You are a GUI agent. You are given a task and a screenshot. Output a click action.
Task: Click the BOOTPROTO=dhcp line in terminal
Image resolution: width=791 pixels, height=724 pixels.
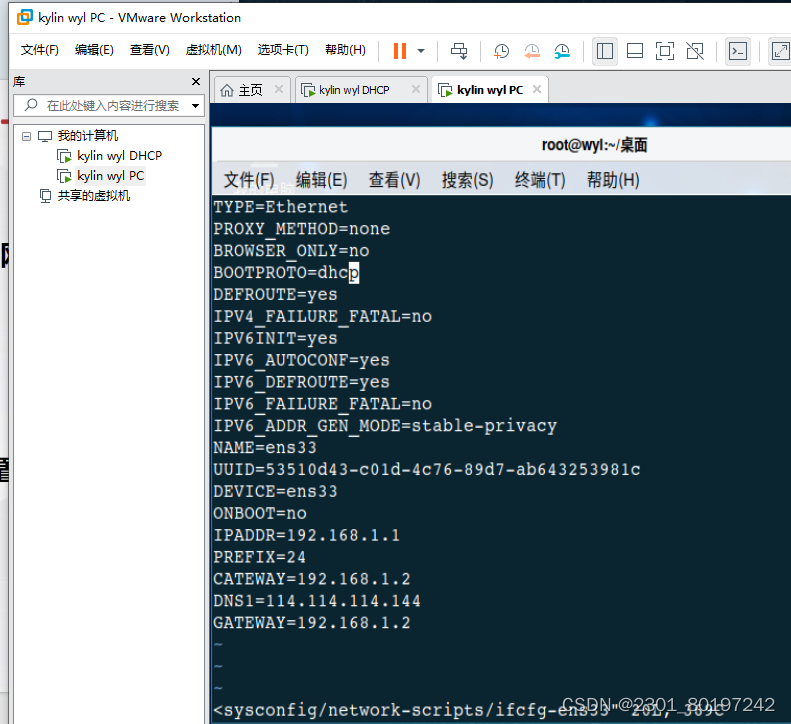286,272
